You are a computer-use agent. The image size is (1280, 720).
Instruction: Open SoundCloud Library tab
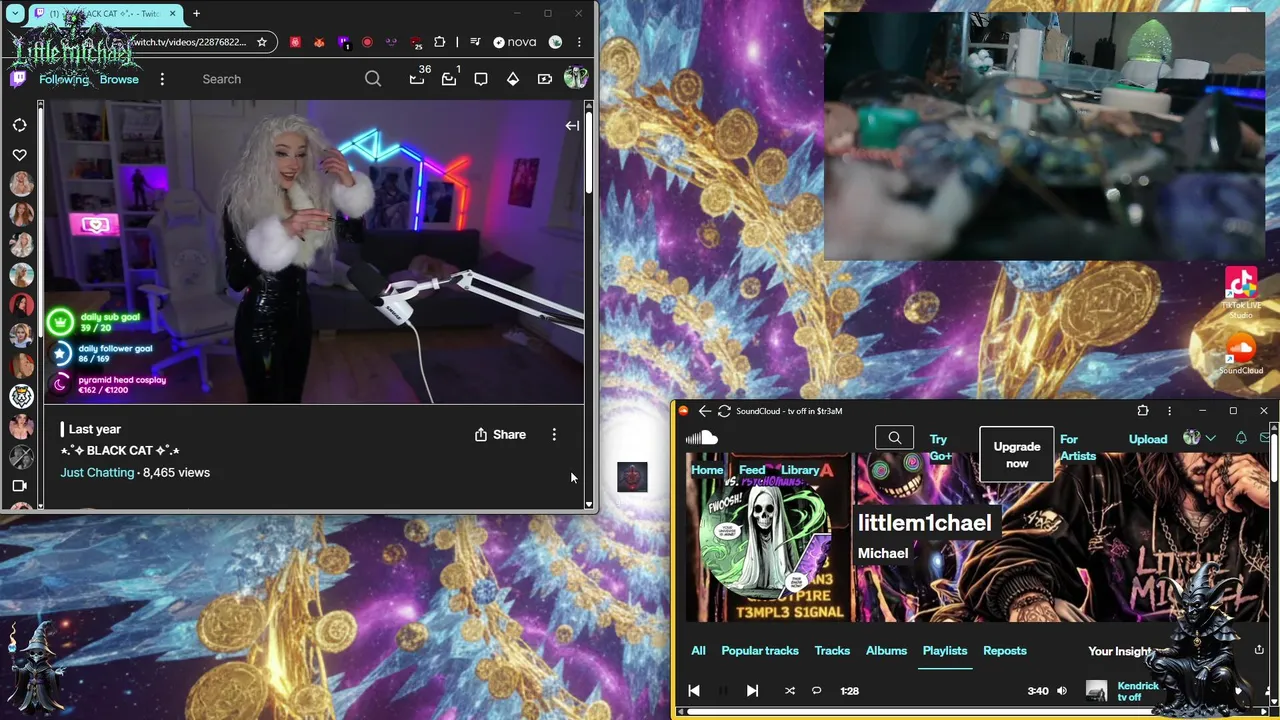point(800,470)
